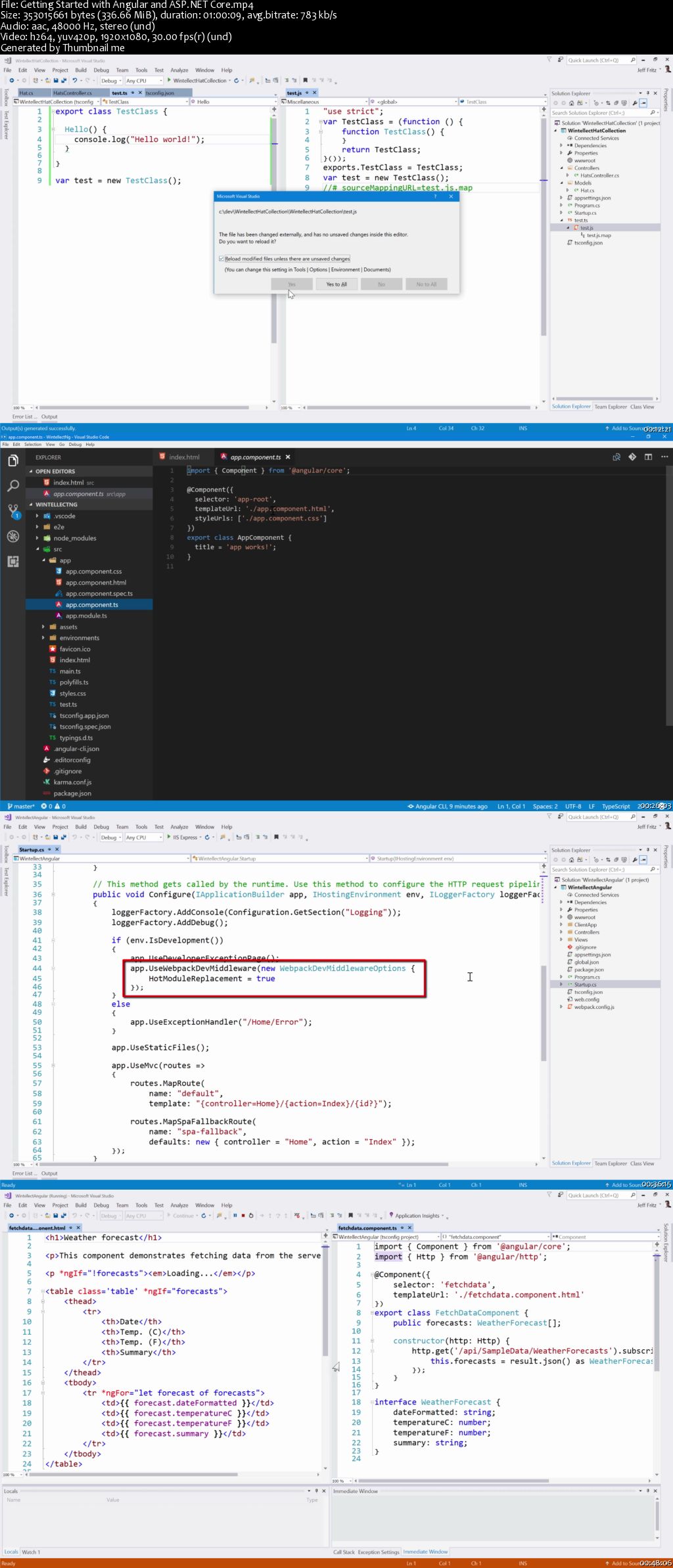Collapse src folder in VS Code explorer

click(37, 549)
